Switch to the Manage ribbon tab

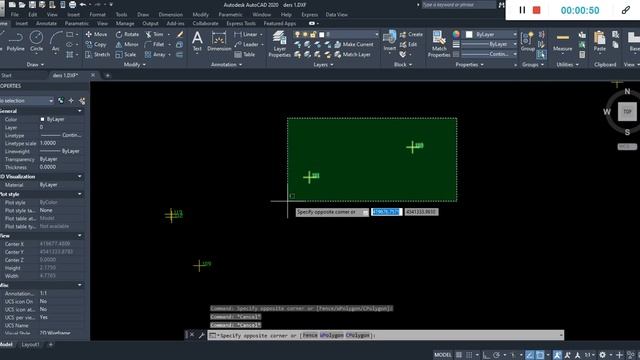(x=125, y=23)
